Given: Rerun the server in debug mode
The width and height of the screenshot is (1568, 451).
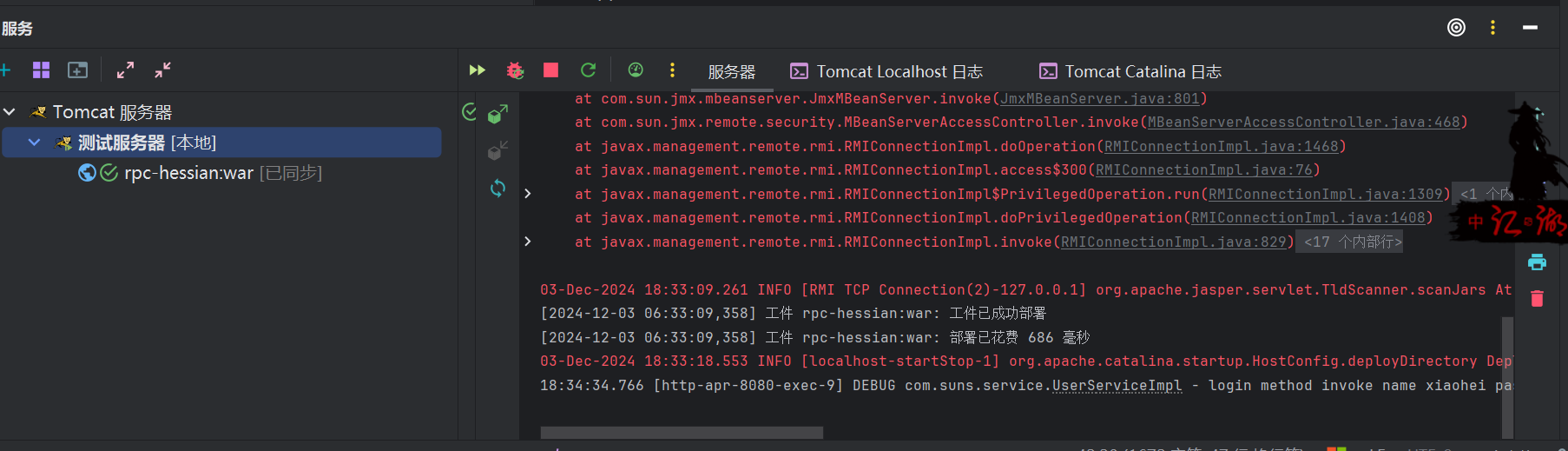Looking at the screenshot, I should (515, 70).
